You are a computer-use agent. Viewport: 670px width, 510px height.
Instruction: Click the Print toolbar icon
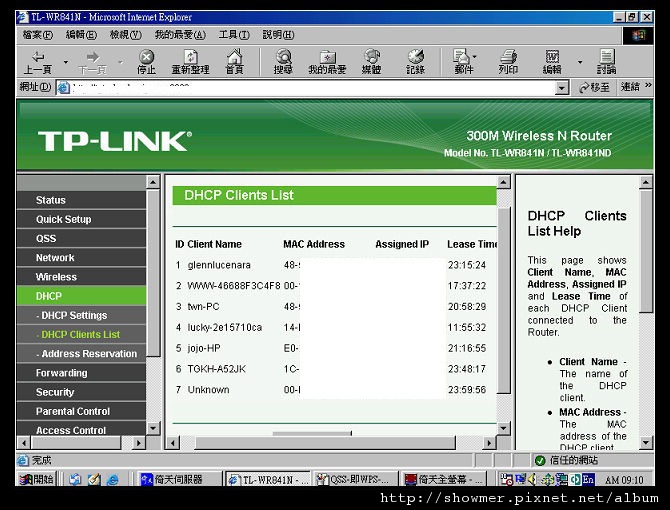(508, 56)
